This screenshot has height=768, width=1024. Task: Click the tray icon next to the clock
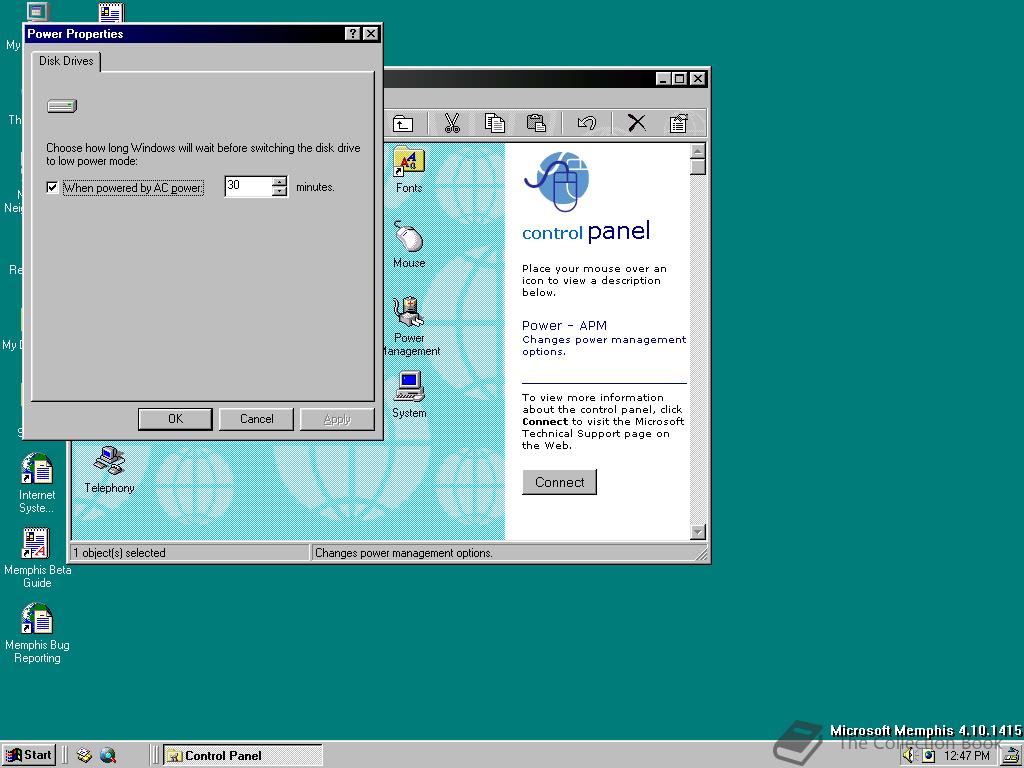tap(928, 756)
